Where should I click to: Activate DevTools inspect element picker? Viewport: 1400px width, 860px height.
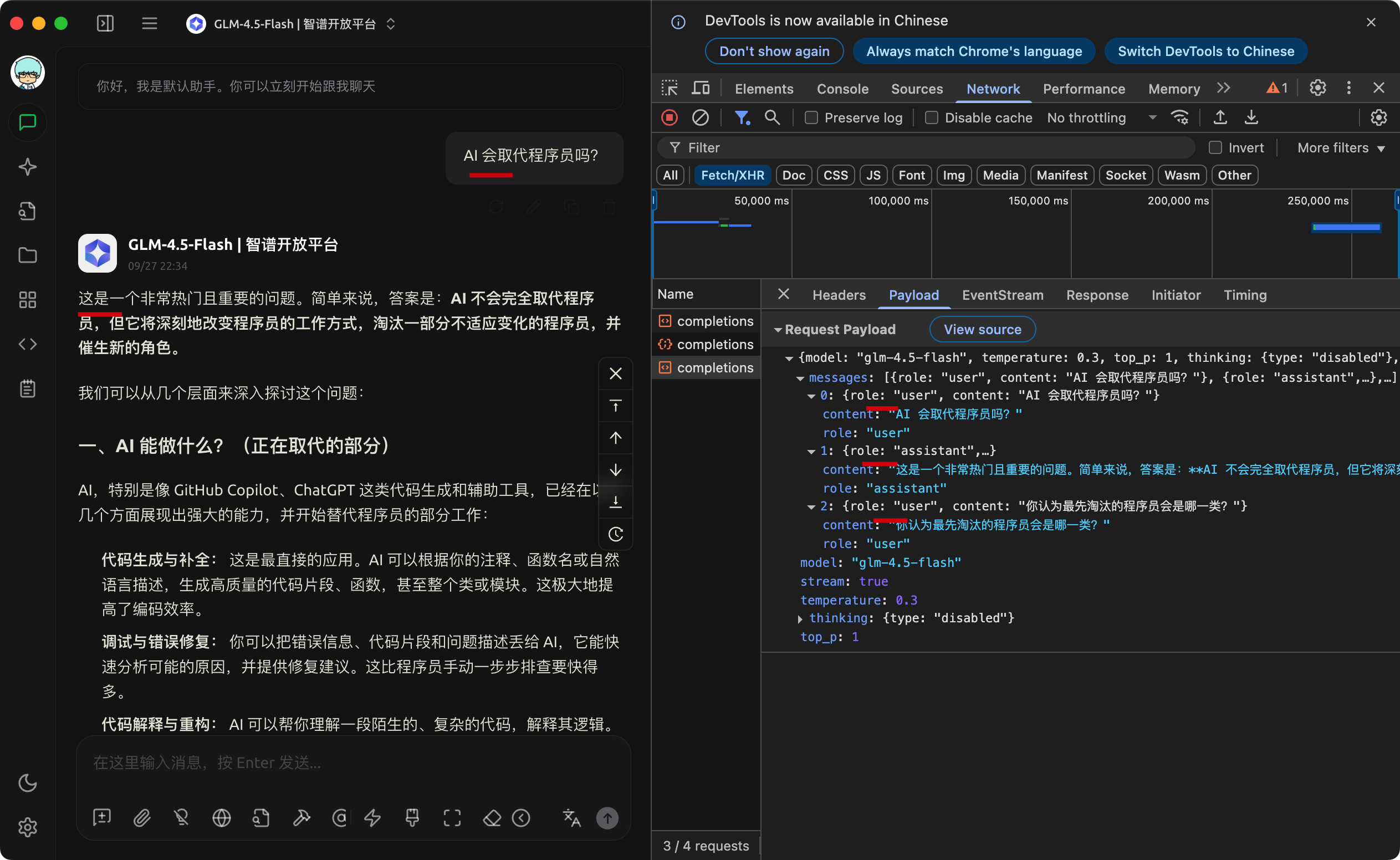(x=670, y=88)
